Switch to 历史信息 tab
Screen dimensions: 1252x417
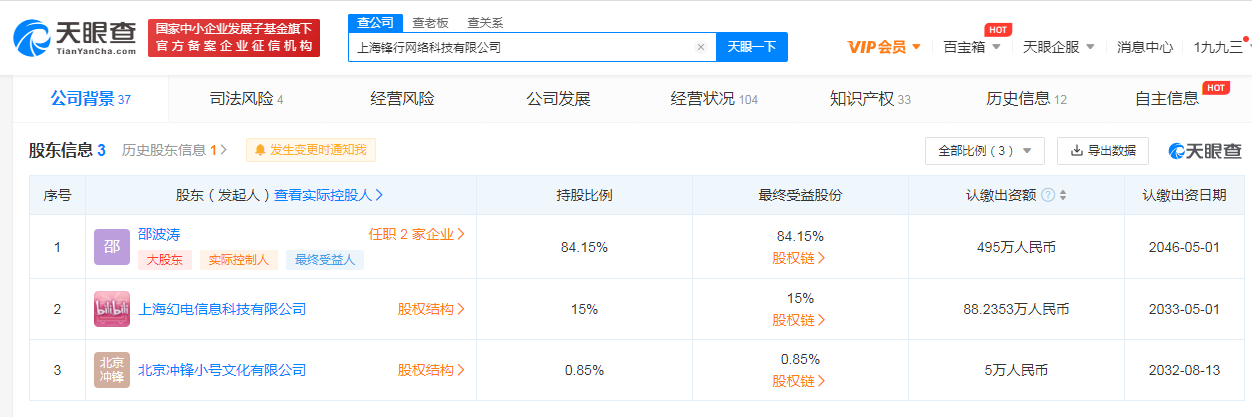(x=1026, y=99)
